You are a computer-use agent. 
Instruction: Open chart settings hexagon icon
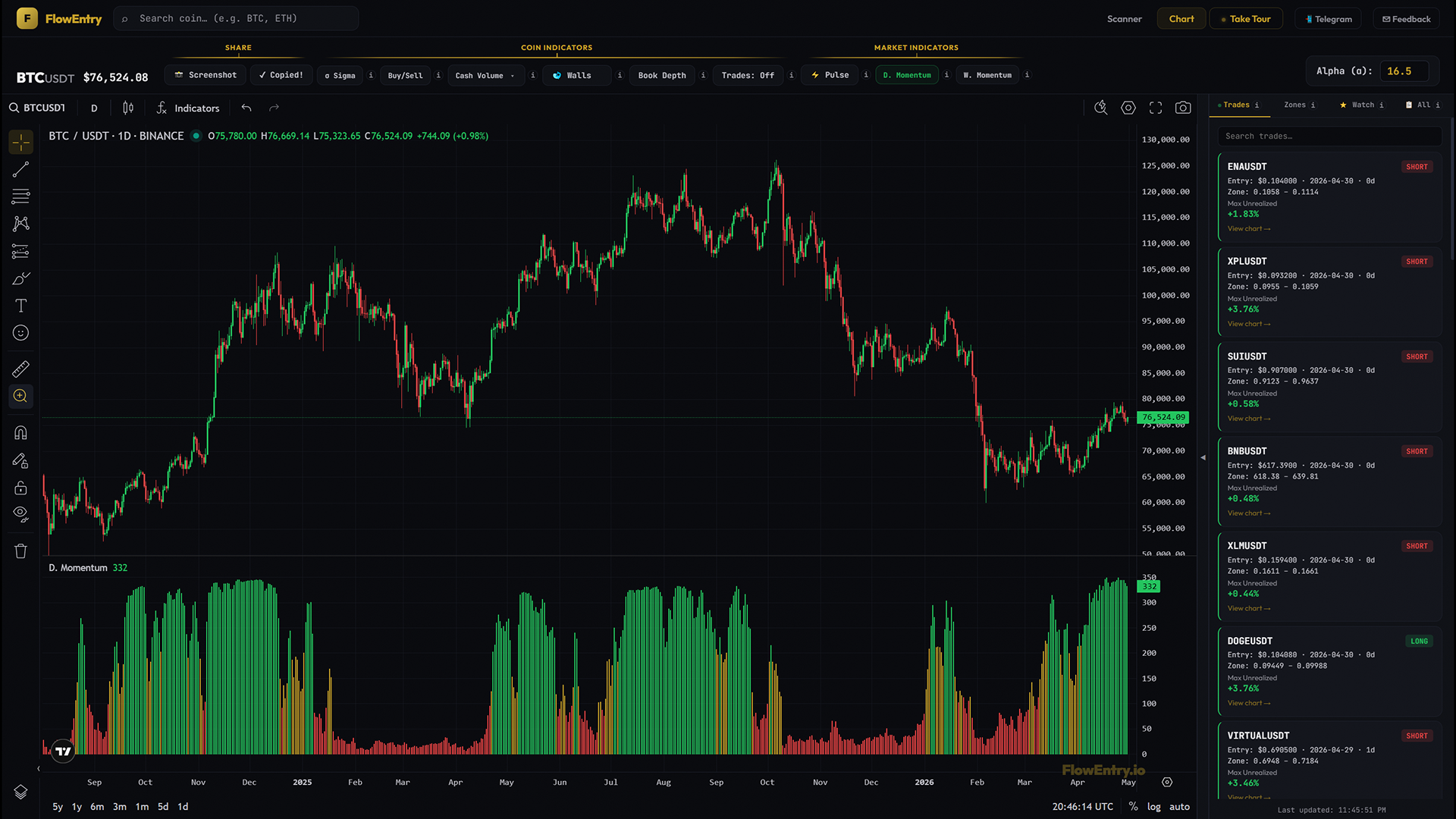pyautogui.click(x=1128, y=108)
